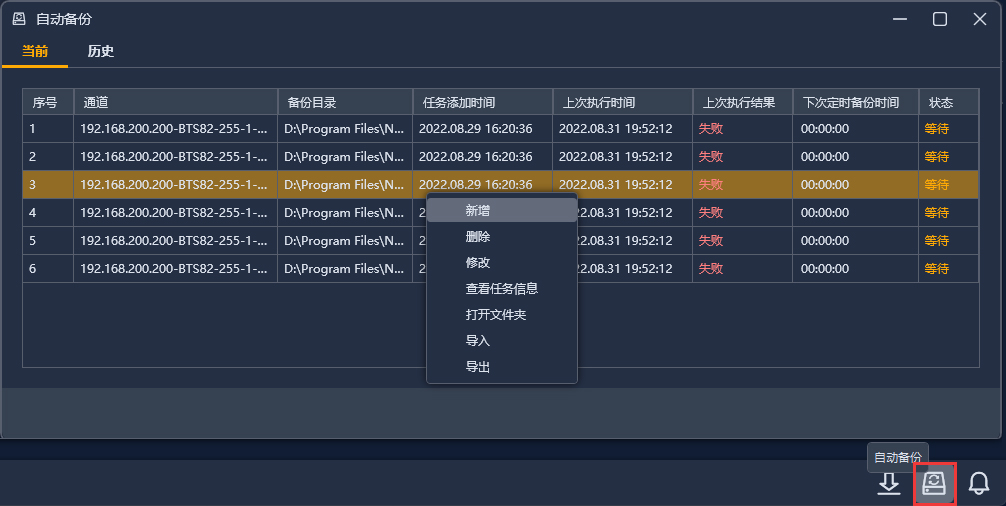
Task: Click row 2 backup directory cell
Action: pos(345,156)
